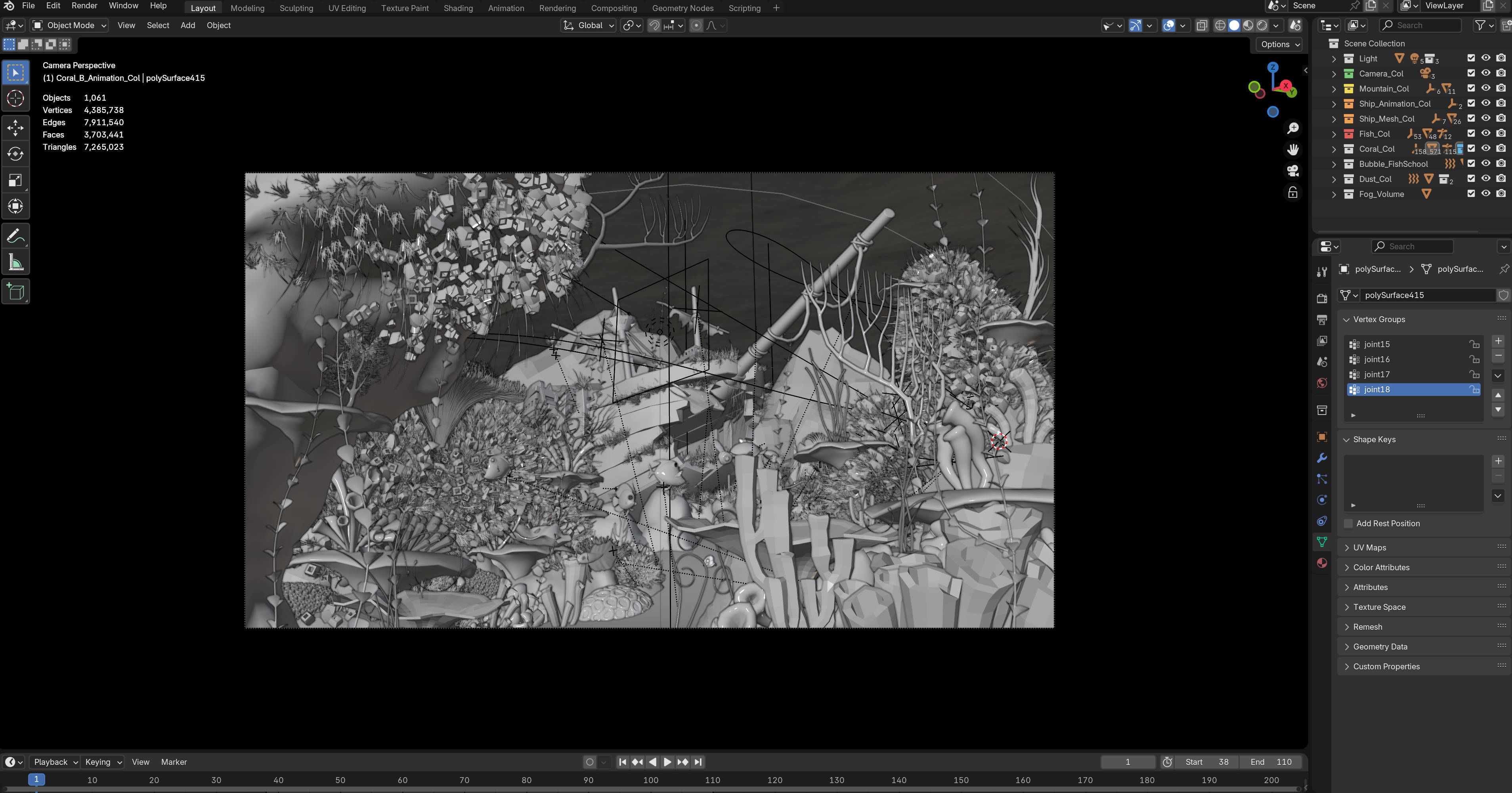This screenshot has width=1512, height=793.
Task: Select the Annotate pencil tool
Action: click(15, 236)
